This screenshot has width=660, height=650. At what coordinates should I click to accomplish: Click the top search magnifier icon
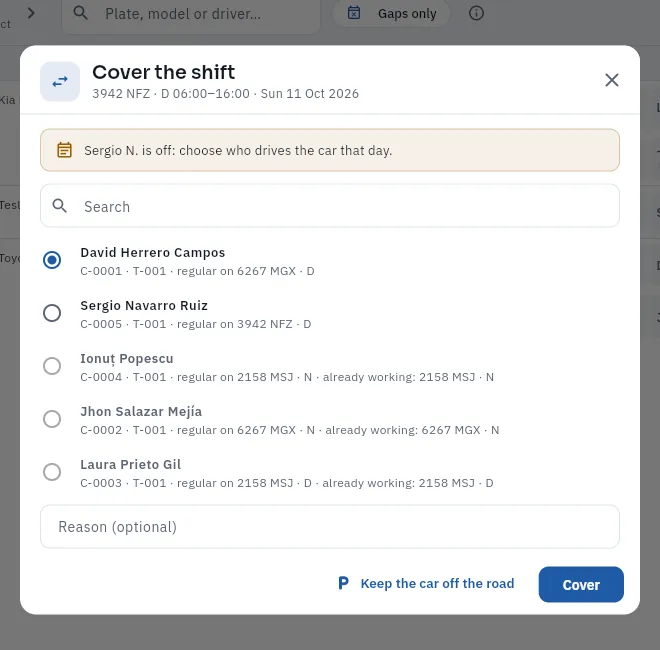tap(80, 13)
